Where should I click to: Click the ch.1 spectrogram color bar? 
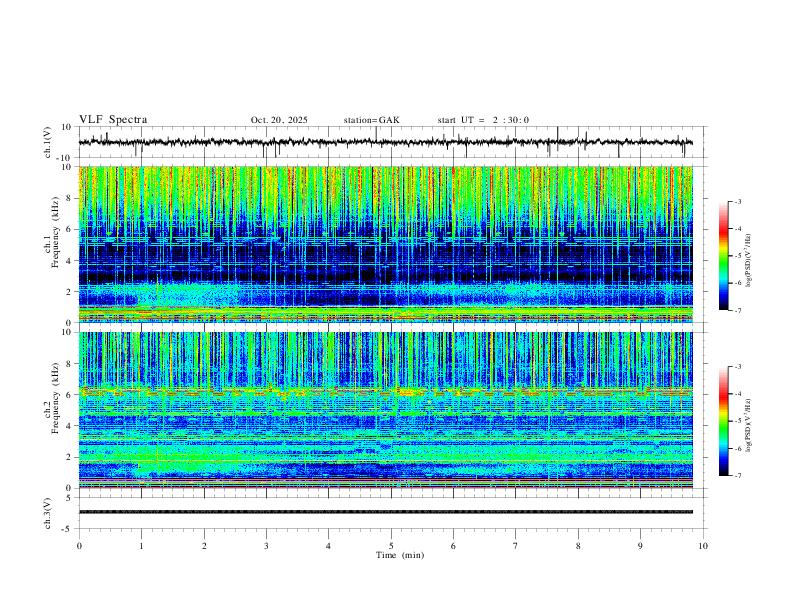tap(723, 256)
